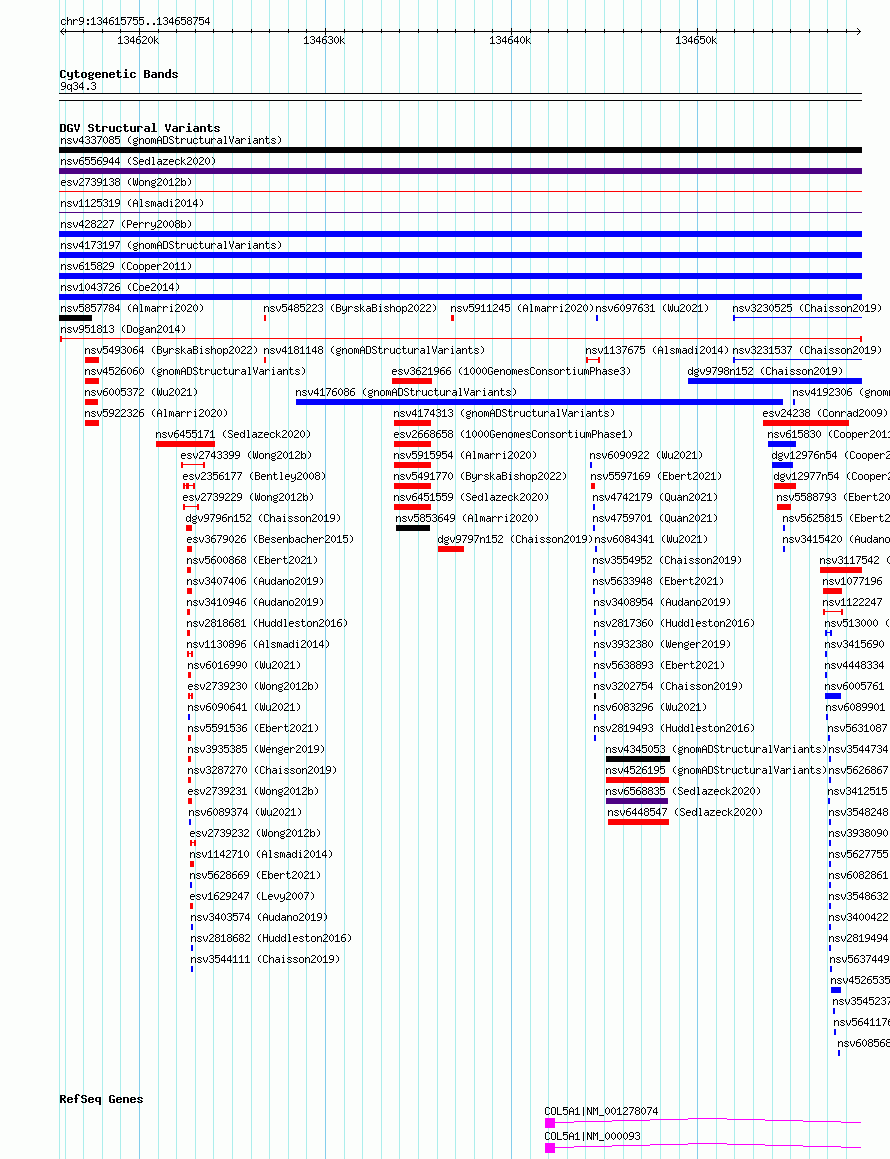Click red bar under nsv6455171
The image size is (890, 1159).
click(186, 444)
